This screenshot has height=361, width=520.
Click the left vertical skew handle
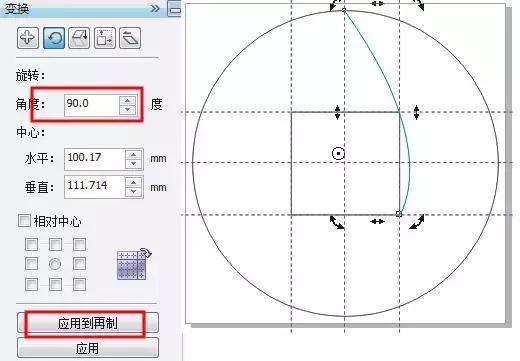pyautogui.click(x=337, y=112)
